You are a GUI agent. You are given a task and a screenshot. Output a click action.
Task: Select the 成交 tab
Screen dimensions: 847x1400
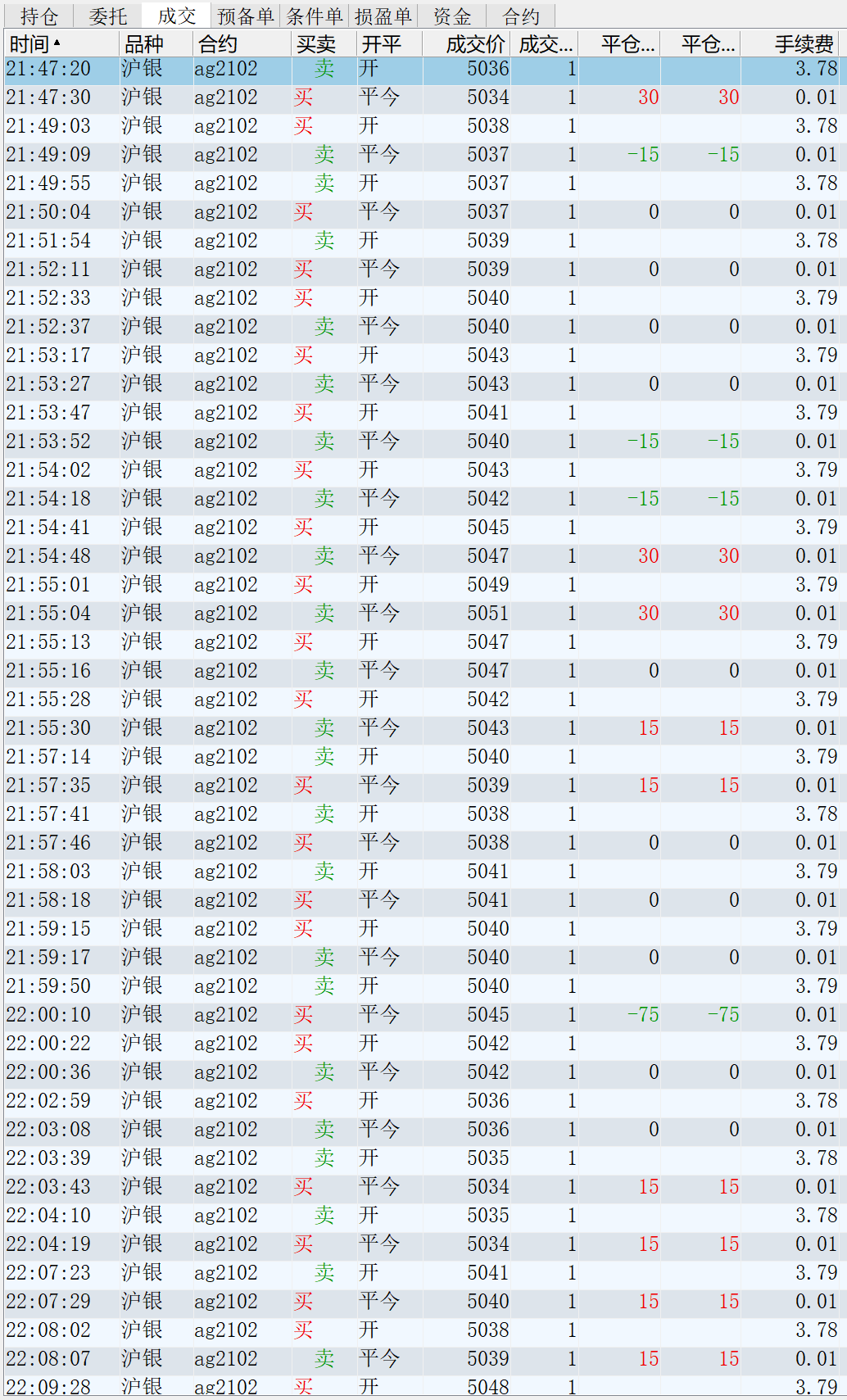[176, 16]
